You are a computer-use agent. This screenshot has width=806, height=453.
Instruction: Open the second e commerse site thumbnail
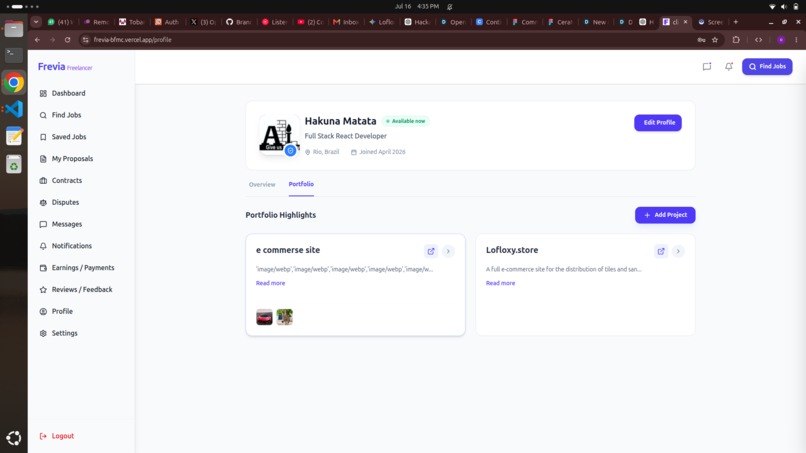coord(284,317)
